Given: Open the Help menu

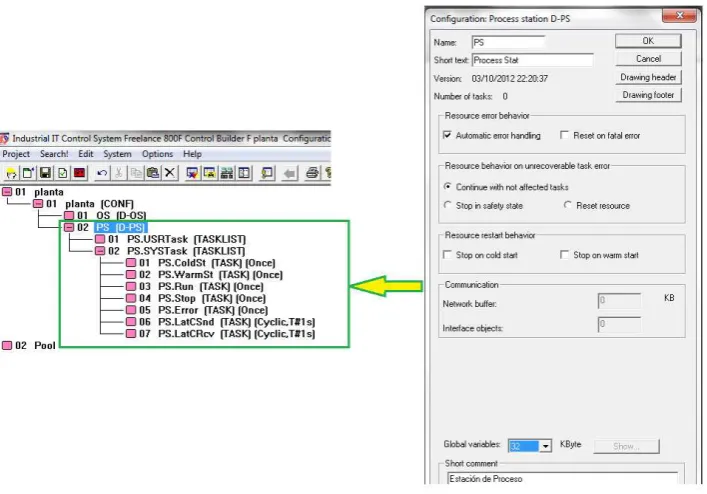Looking at the screenshot, I should 192,154.
